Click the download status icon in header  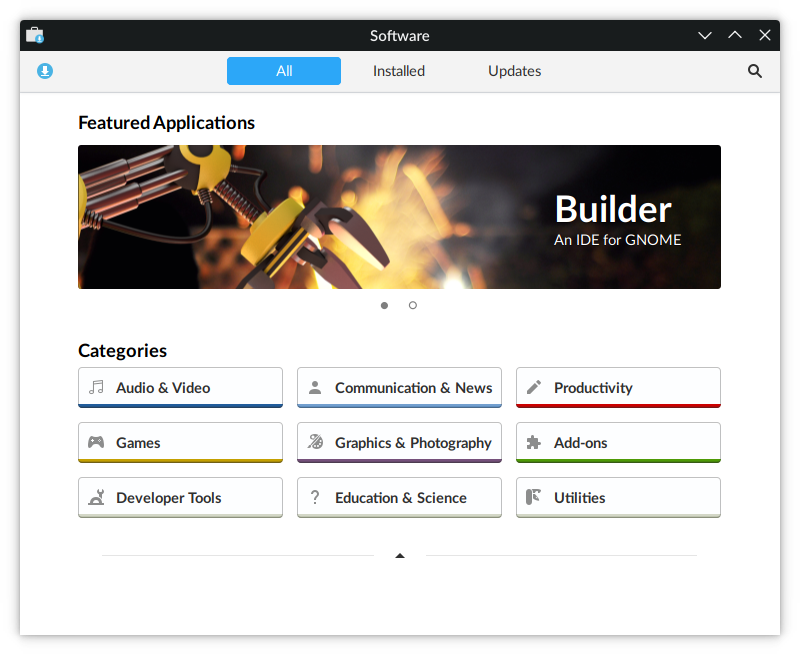point(45,71)
